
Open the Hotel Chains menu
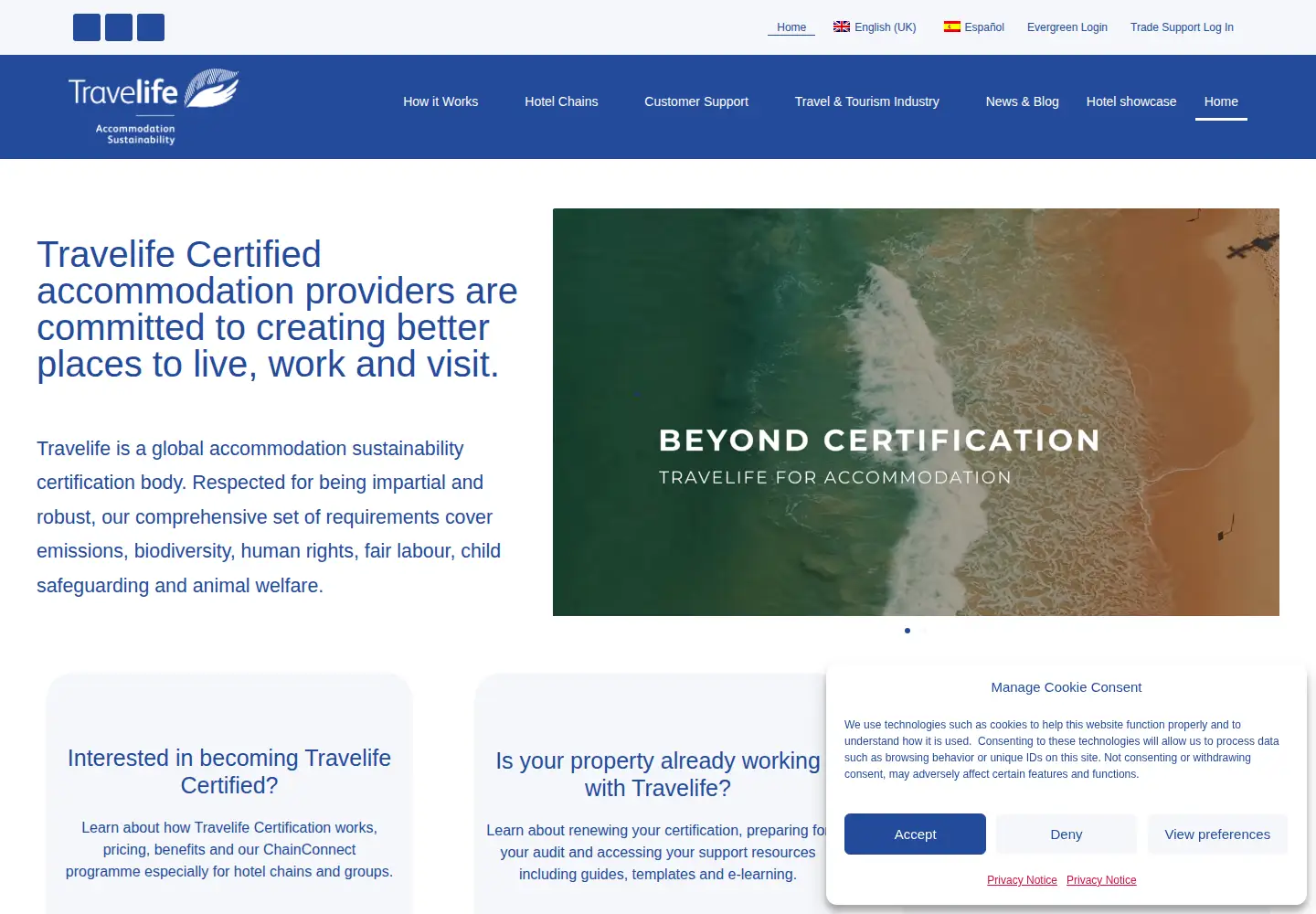pyautogui.click(x=561, y=101)
